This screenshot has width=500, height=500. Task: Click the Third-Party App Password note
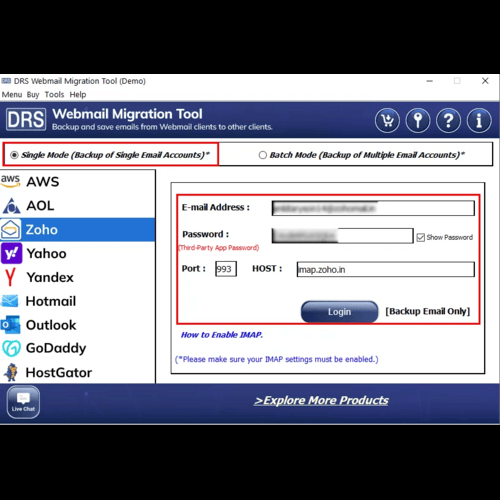[219, 248]
